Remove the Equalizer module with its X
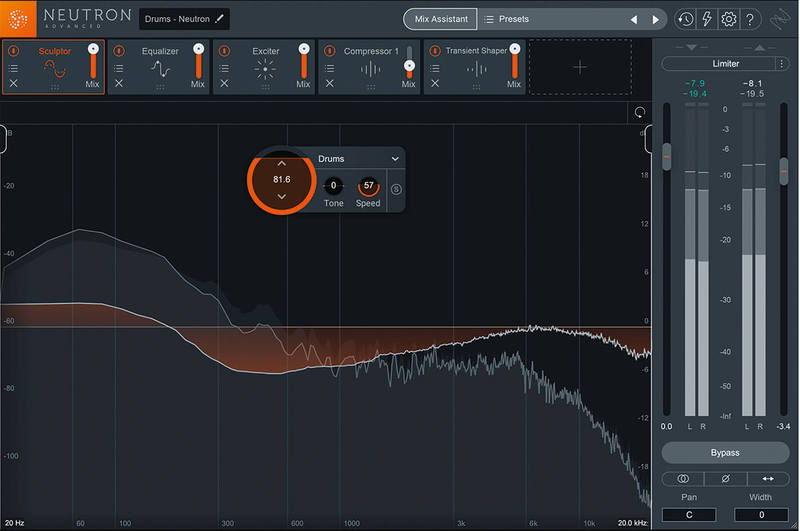This screenshot has width=800, height=531. [119, 83]
